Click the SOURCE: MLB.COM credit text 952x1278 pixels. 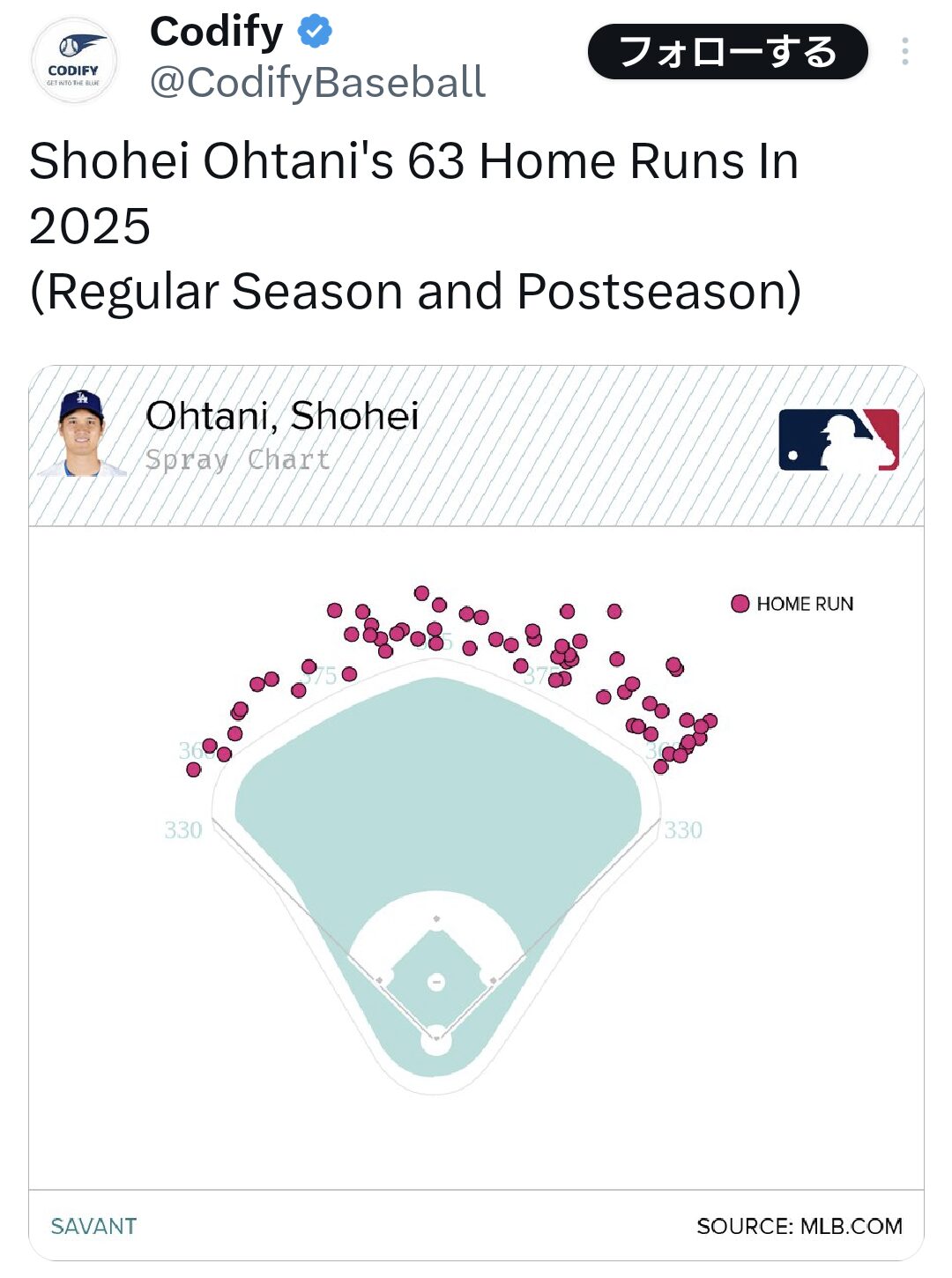(x=799, y=1226)
